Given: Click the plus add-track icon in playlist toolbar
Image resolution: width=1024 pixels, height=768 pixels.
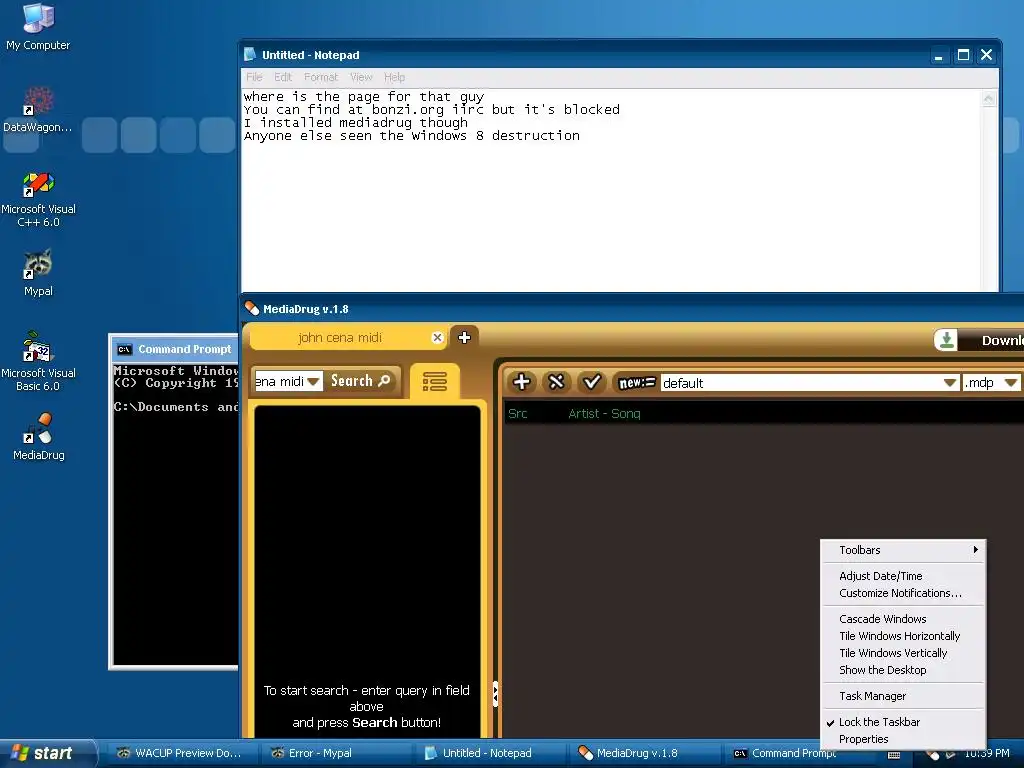Looking at the screenshot, I should tap(522, 382).
